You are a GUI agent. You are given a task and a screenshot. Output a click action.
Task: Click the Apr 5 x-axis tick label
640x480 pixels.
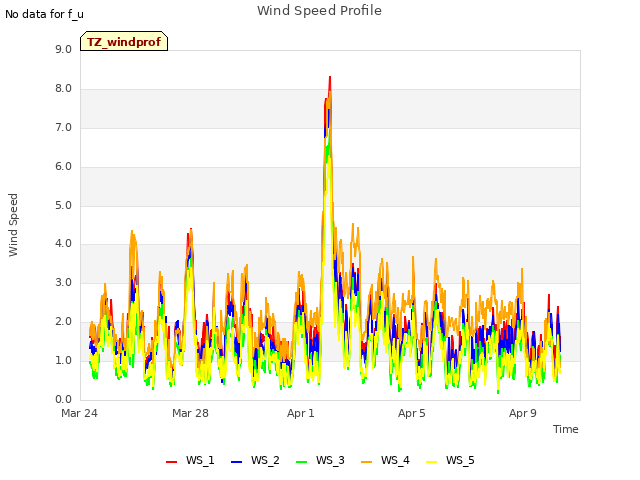[x=412, y=413]
